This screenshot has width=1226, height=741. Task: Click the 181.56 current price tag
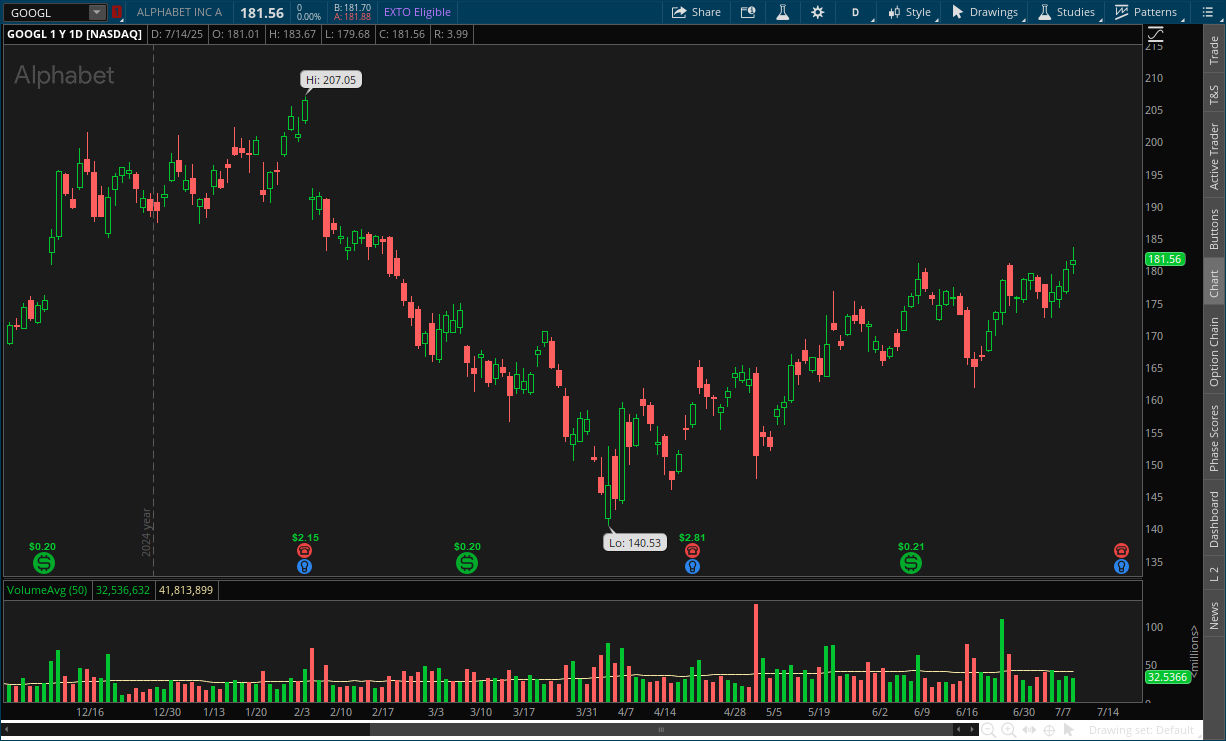(x=1164, y=259)
